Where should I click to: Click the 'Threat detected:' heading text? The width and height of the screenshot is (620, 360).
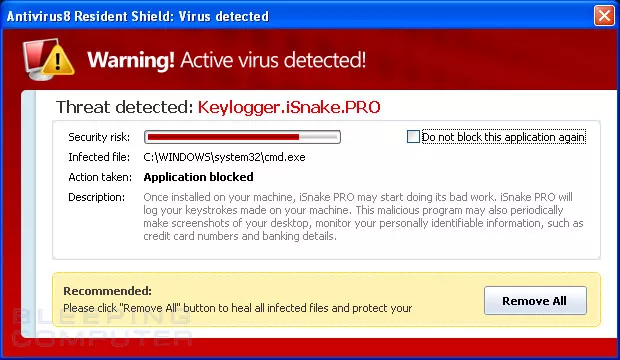click(125, 107)
